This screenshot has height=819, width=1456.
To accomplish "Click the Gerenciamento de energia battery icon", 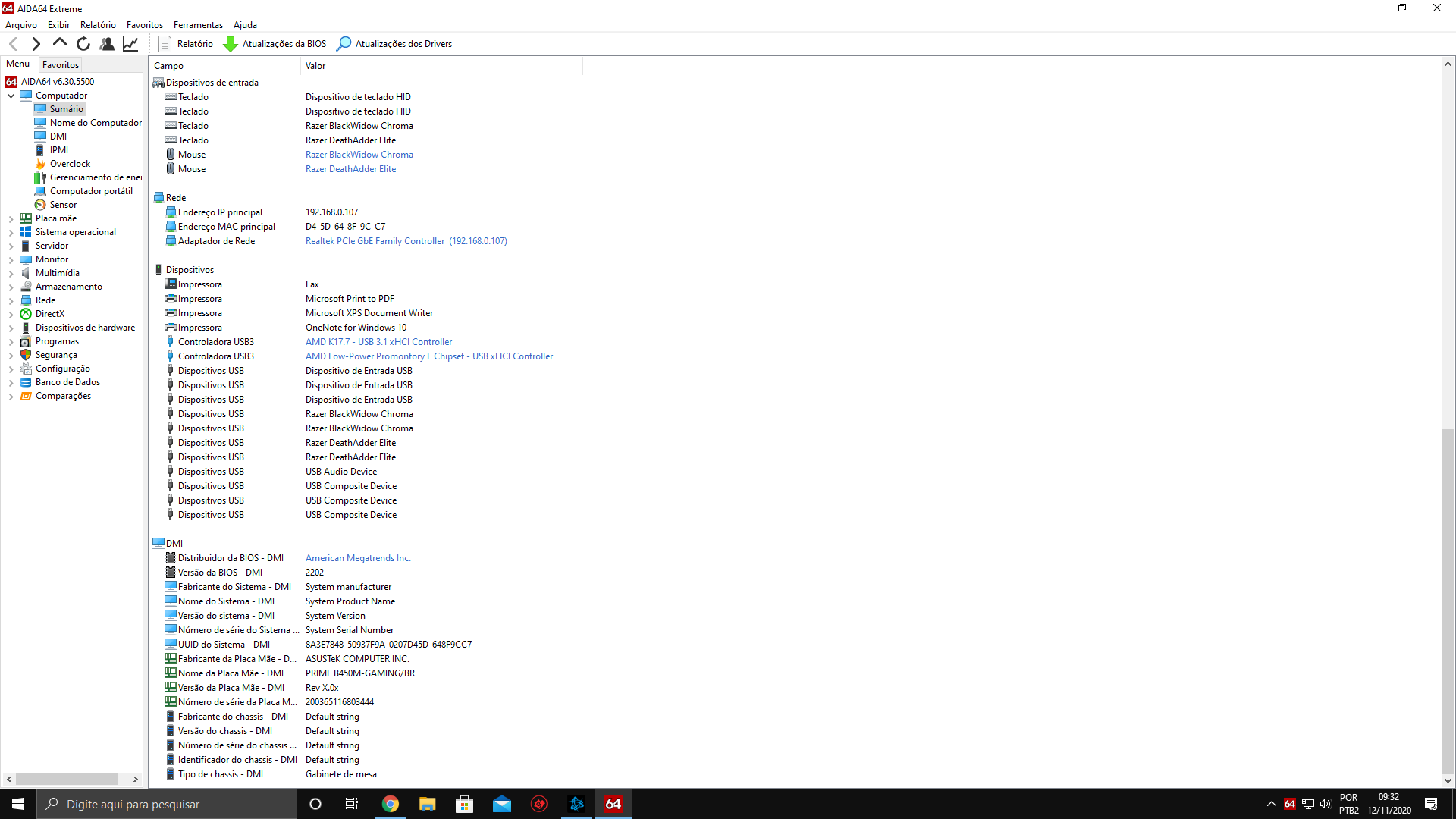I will [x=40, y=177].
